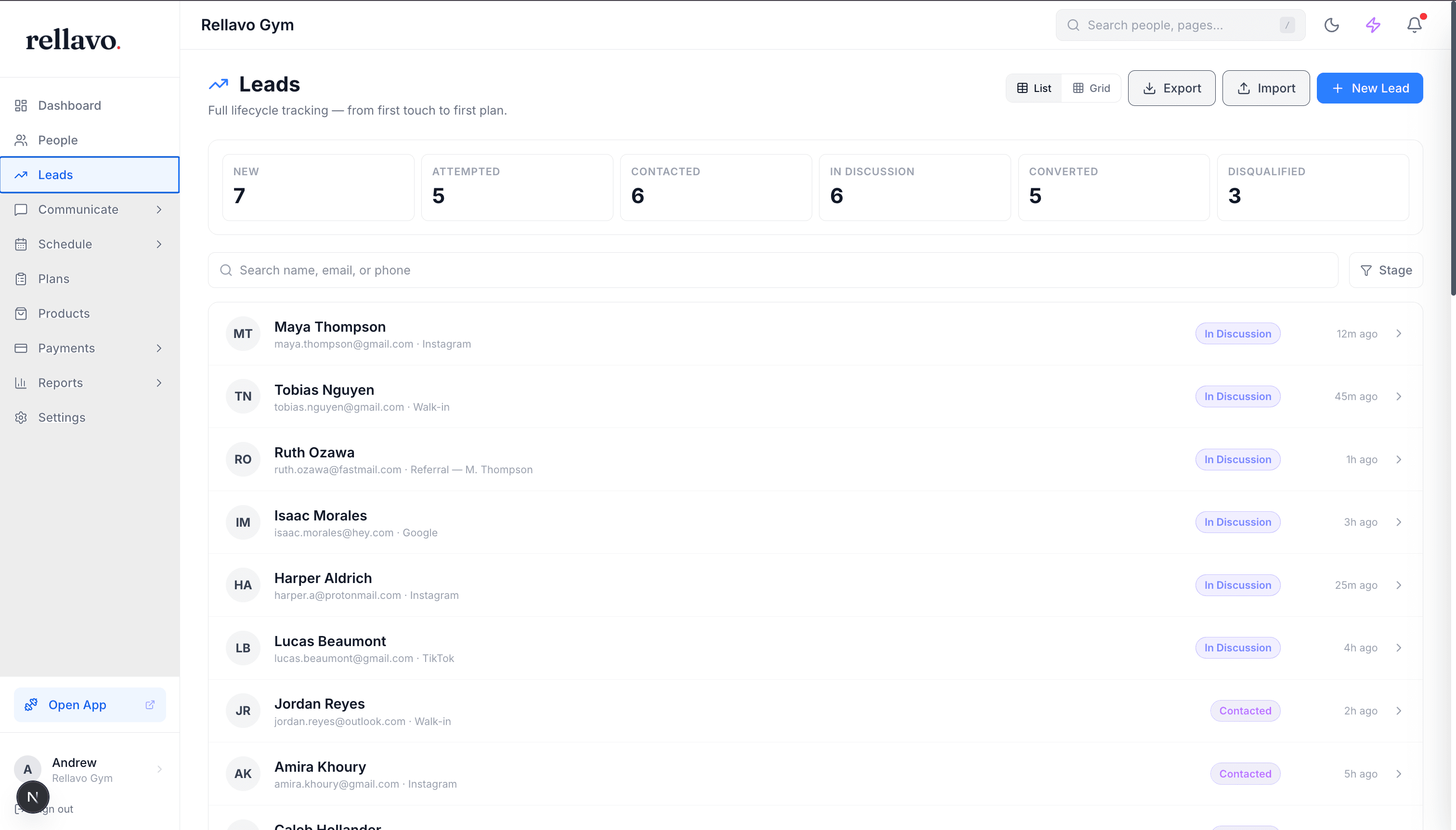
Task: Click the Settings gear icon
Action: pyautogui.click(x=21, y=418)
